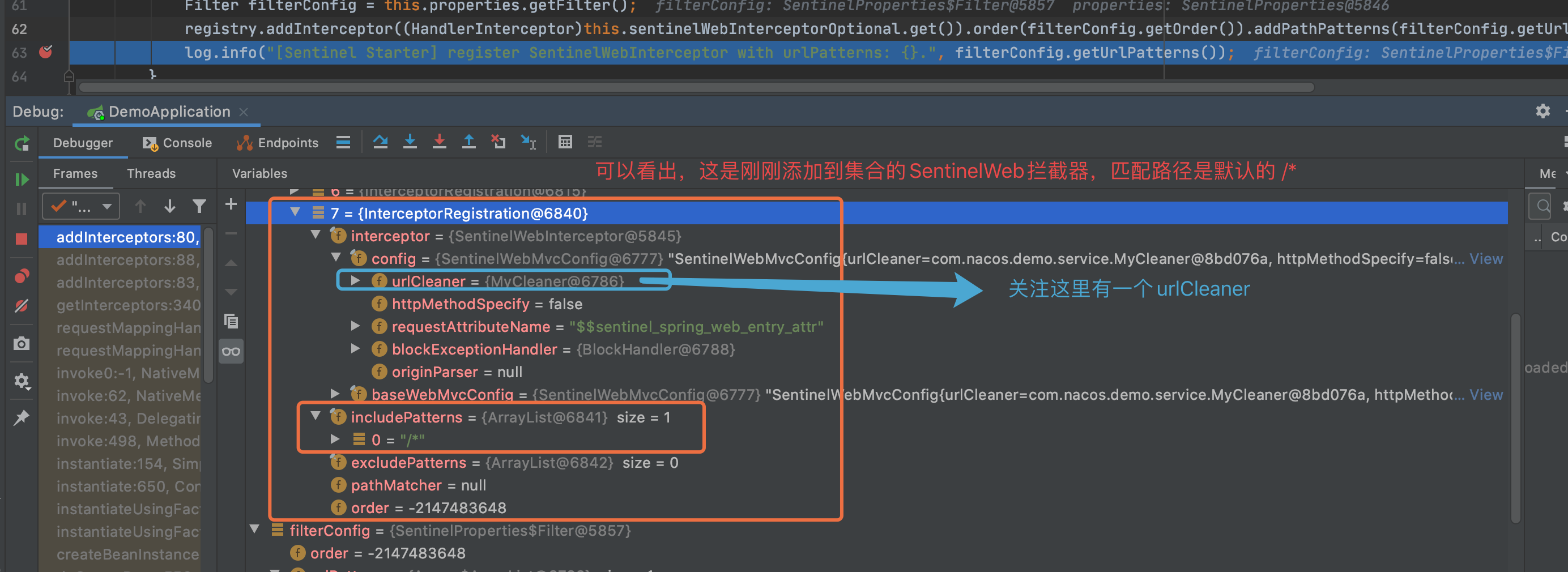Click Step Out icon
Viewport: 1568px width, 572px height.
pyautogui.click(x=468, y=142)
